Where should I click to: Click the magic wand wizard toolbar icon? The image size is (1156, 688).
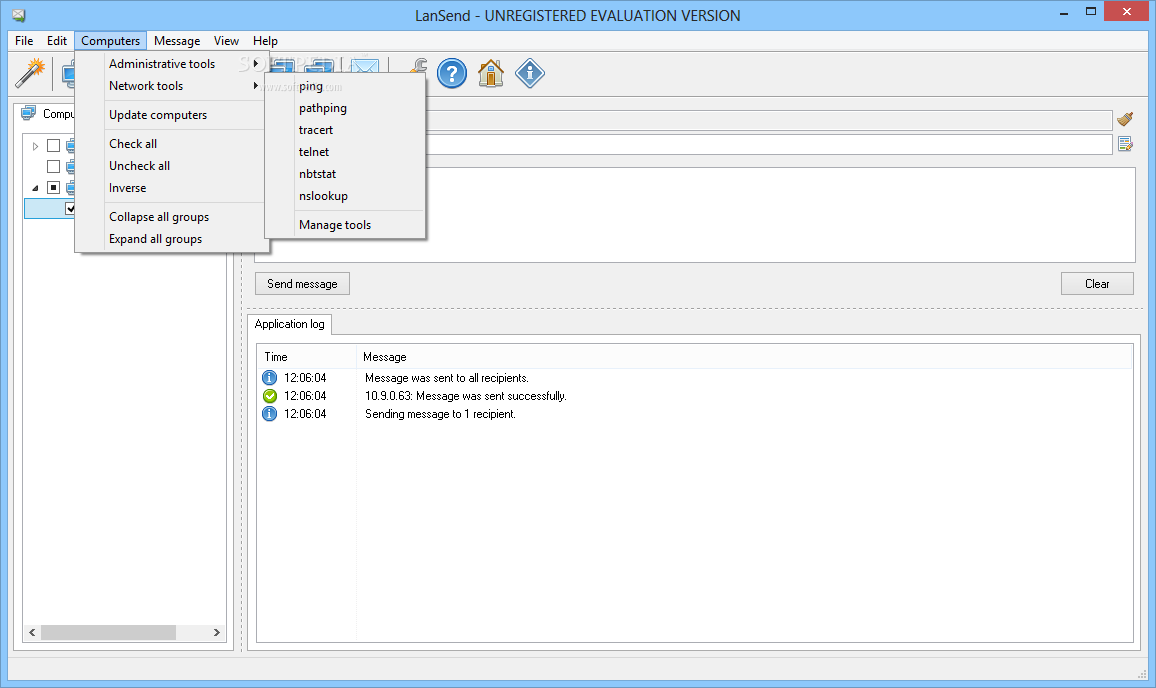pos(30,73)
